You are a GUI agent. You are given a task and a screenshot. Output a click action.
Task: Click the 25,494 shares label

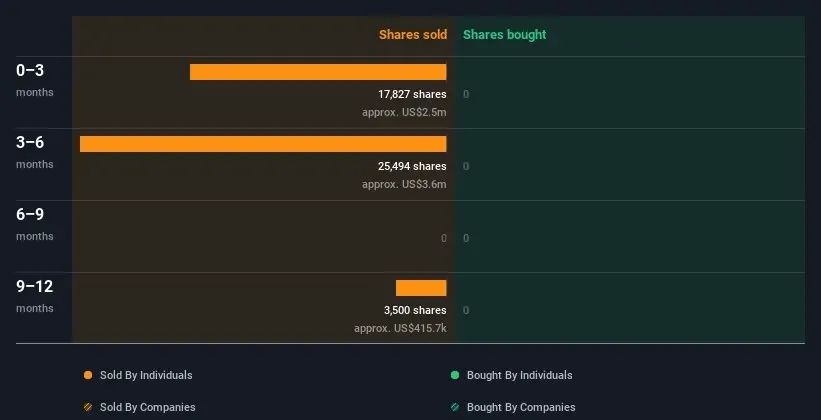pos(412,166)
